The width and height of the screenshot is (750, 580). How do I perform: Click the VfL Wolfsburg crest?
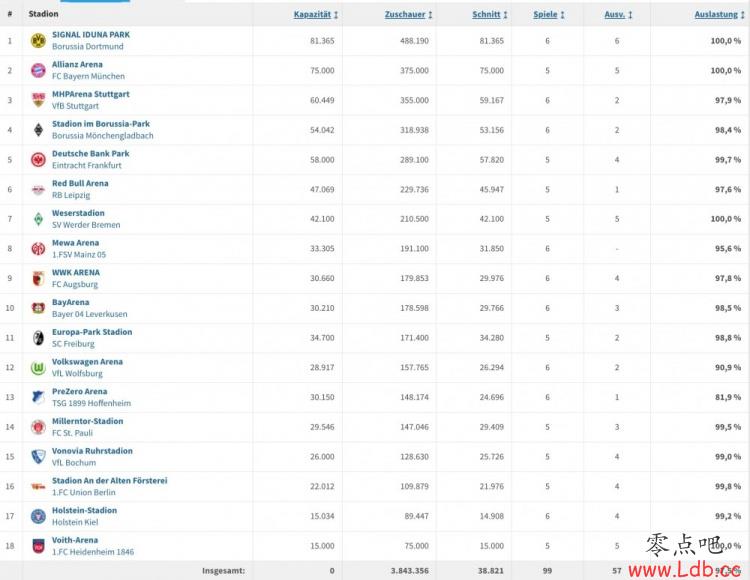pos(38,367)
